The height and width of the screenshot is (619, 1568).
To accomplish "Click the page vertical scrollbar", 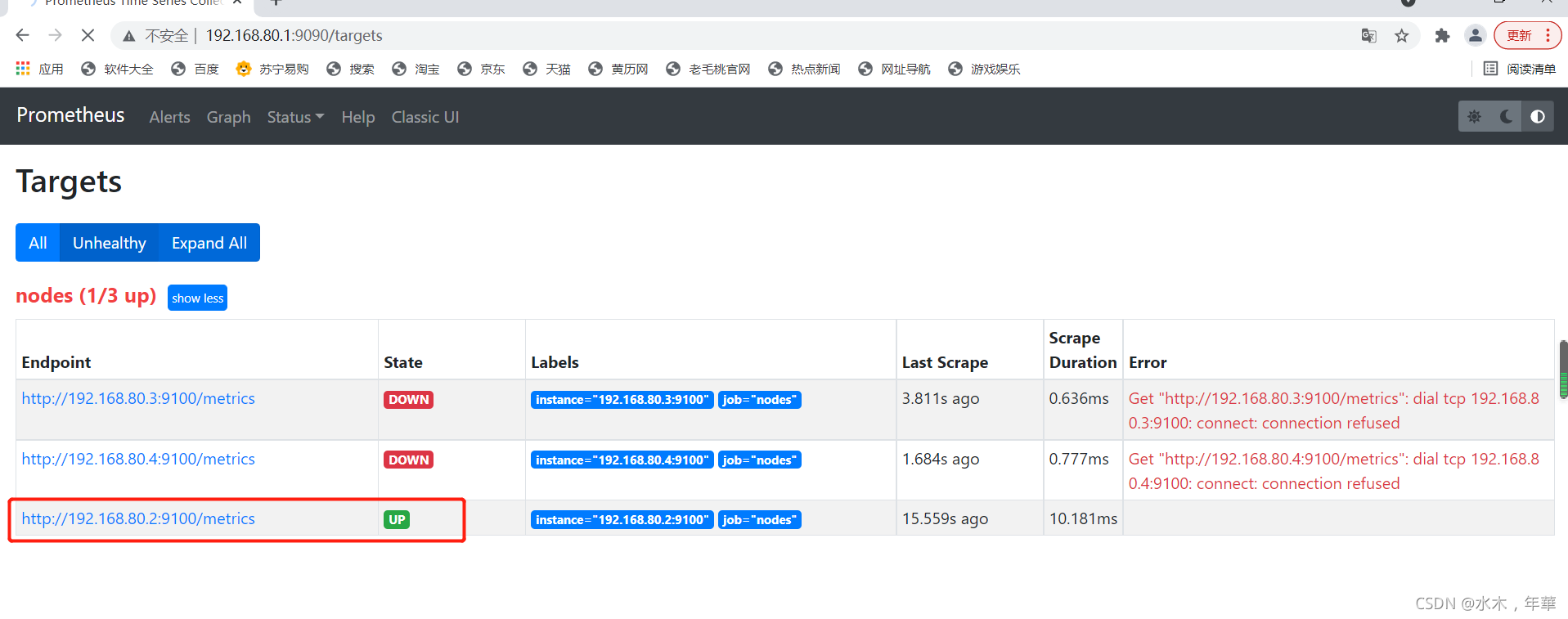I will tap(1563, 370).
